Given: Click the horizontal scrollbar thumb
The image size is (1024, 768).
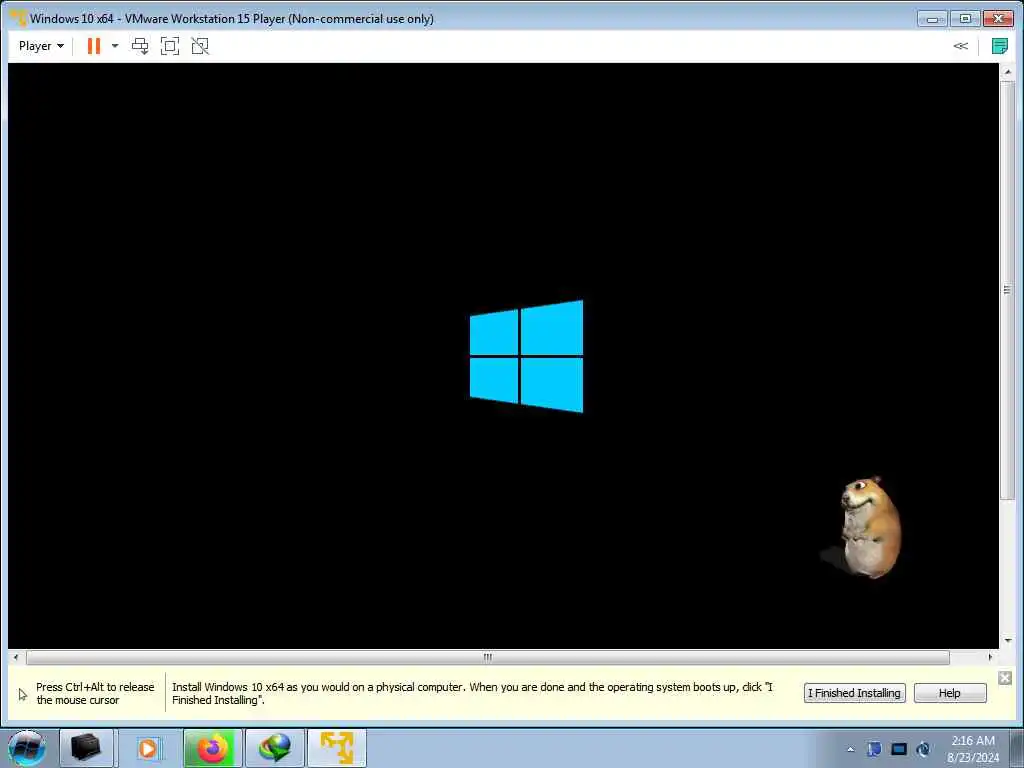Looking at the screenshot, I should tap(487, 657).
